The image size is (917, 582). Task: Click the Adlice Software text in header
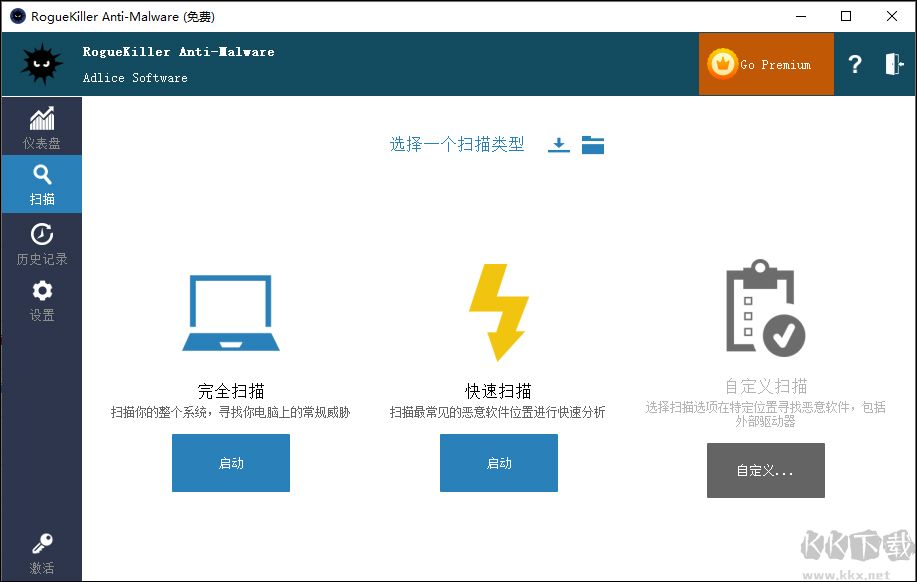coord(135,78)
